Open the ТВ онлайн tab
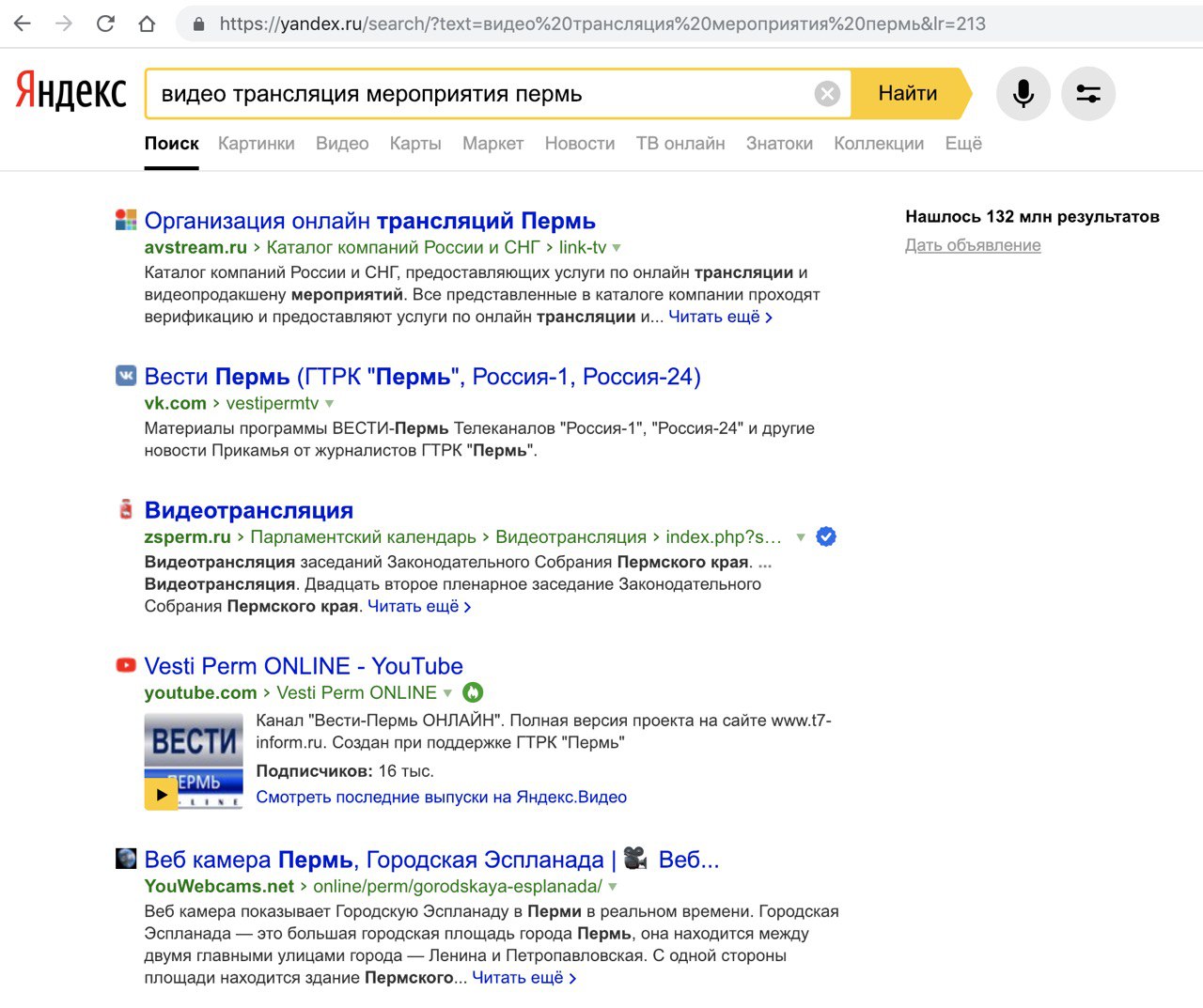1203x1008 pixels. coord(680,143)
